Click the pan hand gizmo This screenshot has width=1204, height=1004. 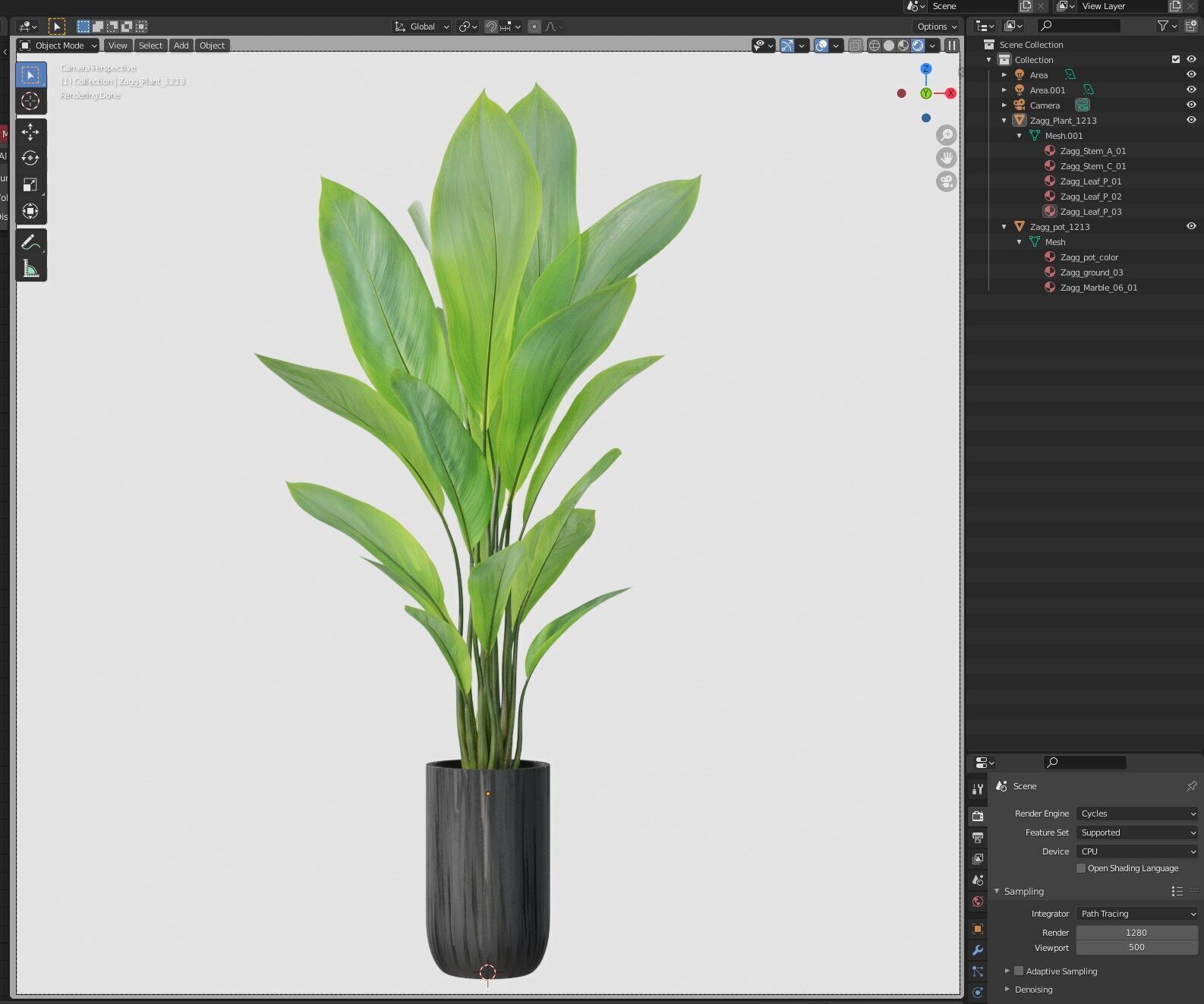946,158
